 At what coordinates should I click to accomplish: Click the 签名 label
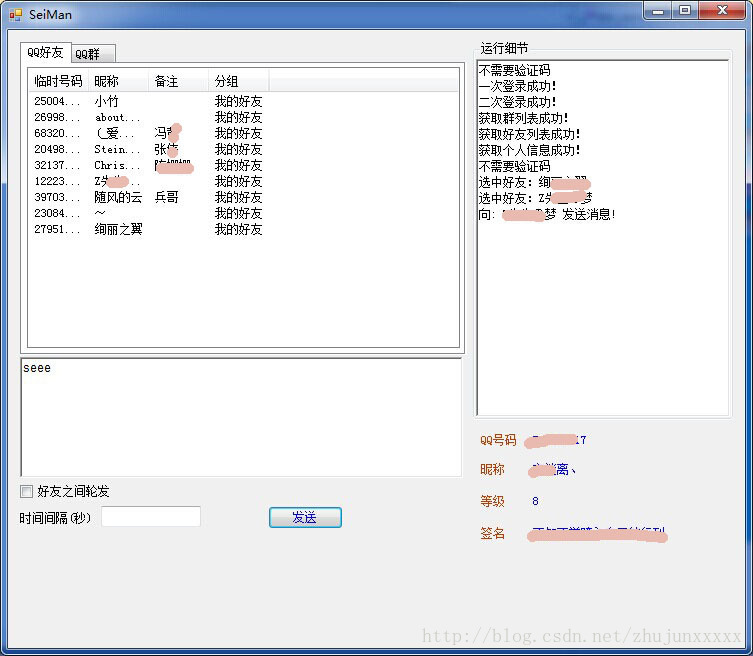[x=492, y=533]
